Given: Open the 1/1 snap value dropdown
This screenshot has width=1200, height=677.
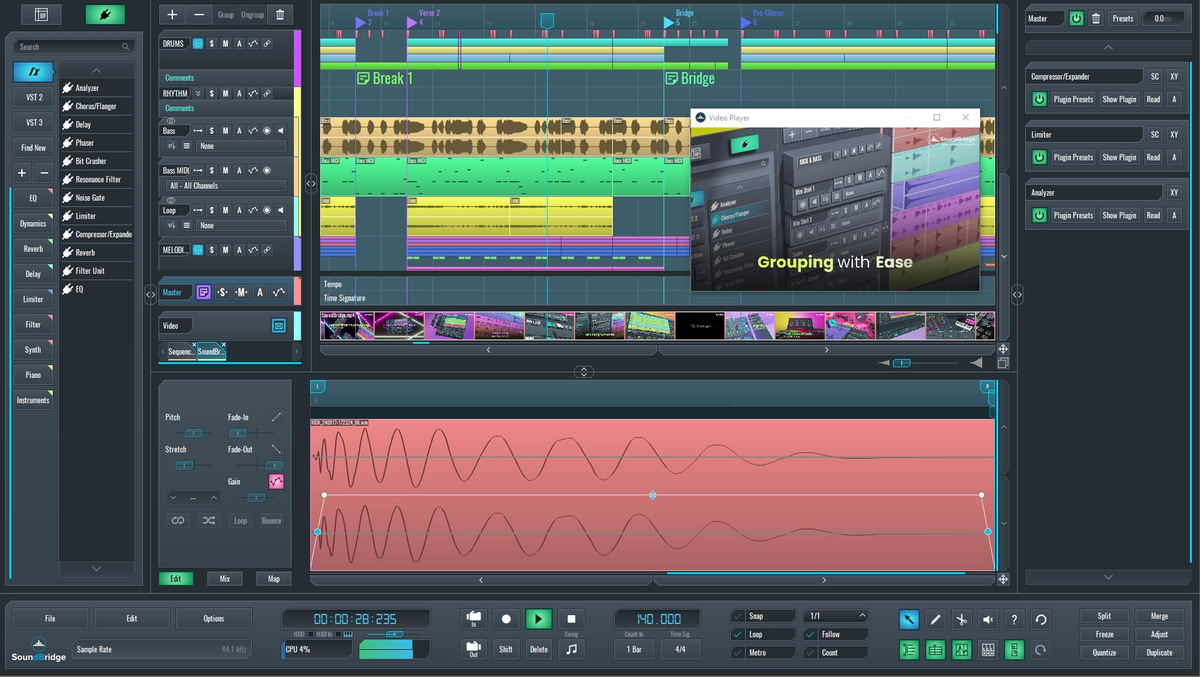Looking at the screenshot, I should [x=835, y=616].
